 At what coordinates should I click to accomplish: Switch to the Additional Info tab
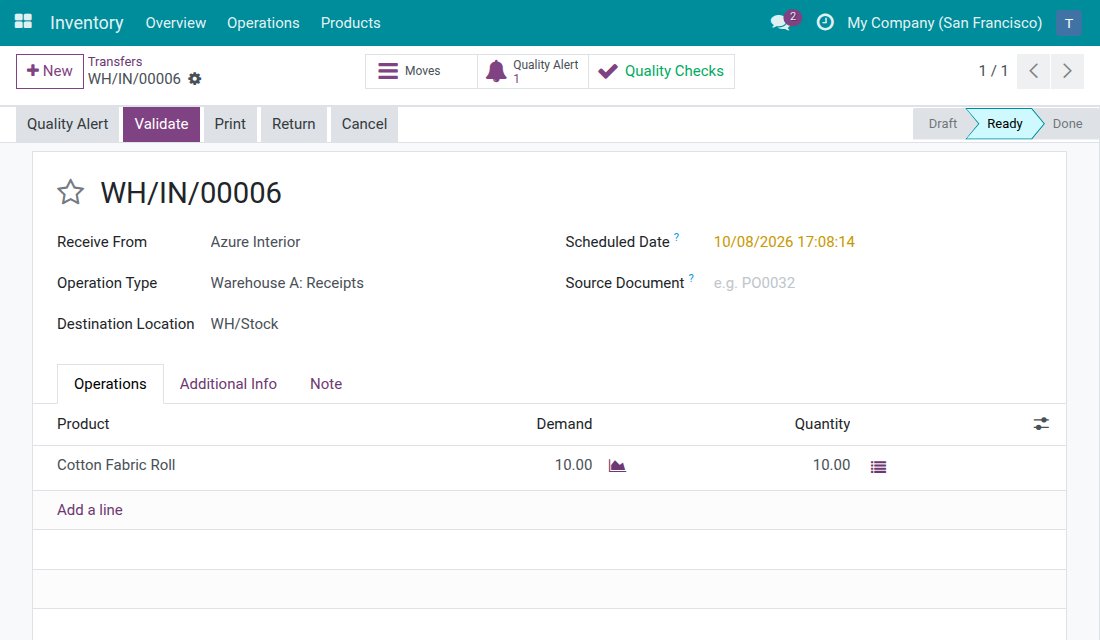pos(228,384)
